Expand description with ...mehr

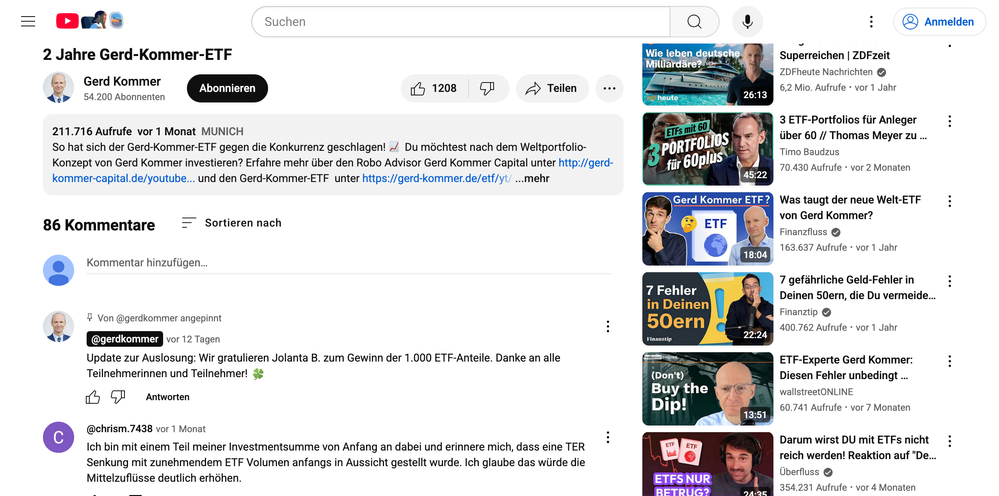(533, 178)
